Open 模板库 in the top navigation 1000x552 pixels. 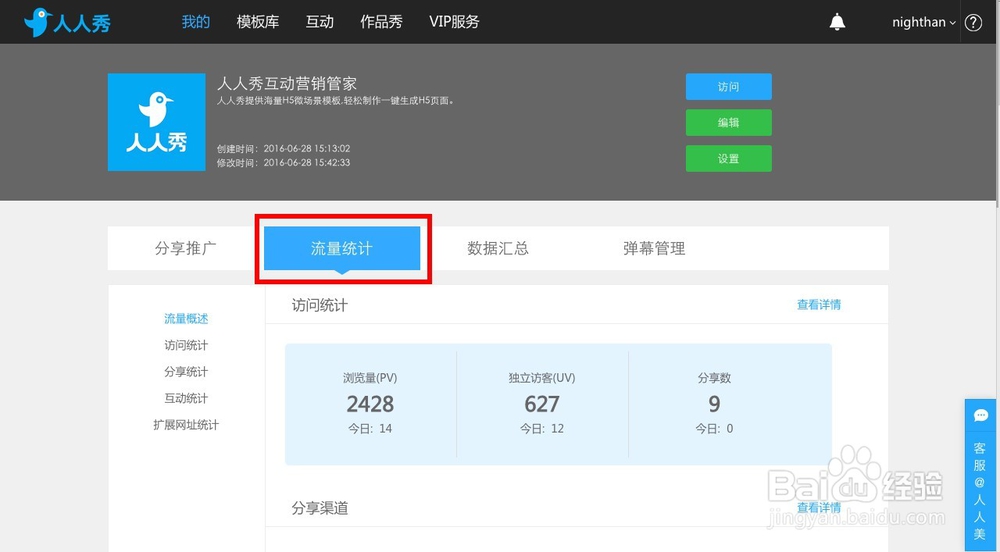pyautogui.click(x=258, y=22)
